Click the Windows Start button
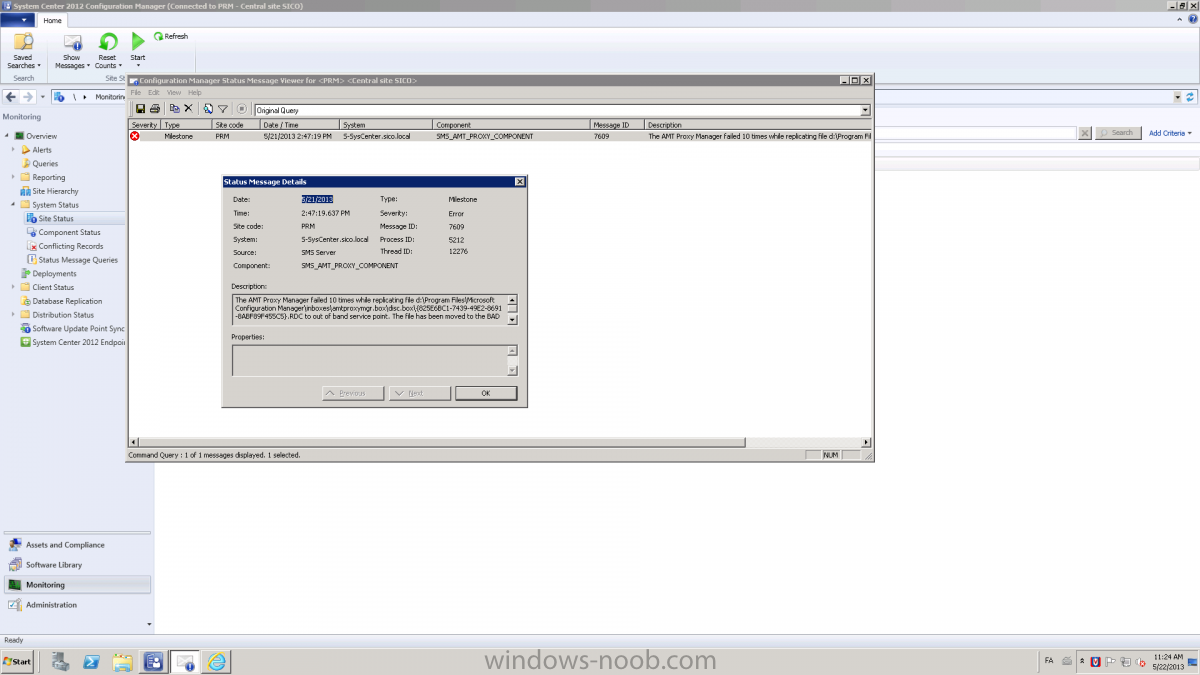 click(18, 661)
